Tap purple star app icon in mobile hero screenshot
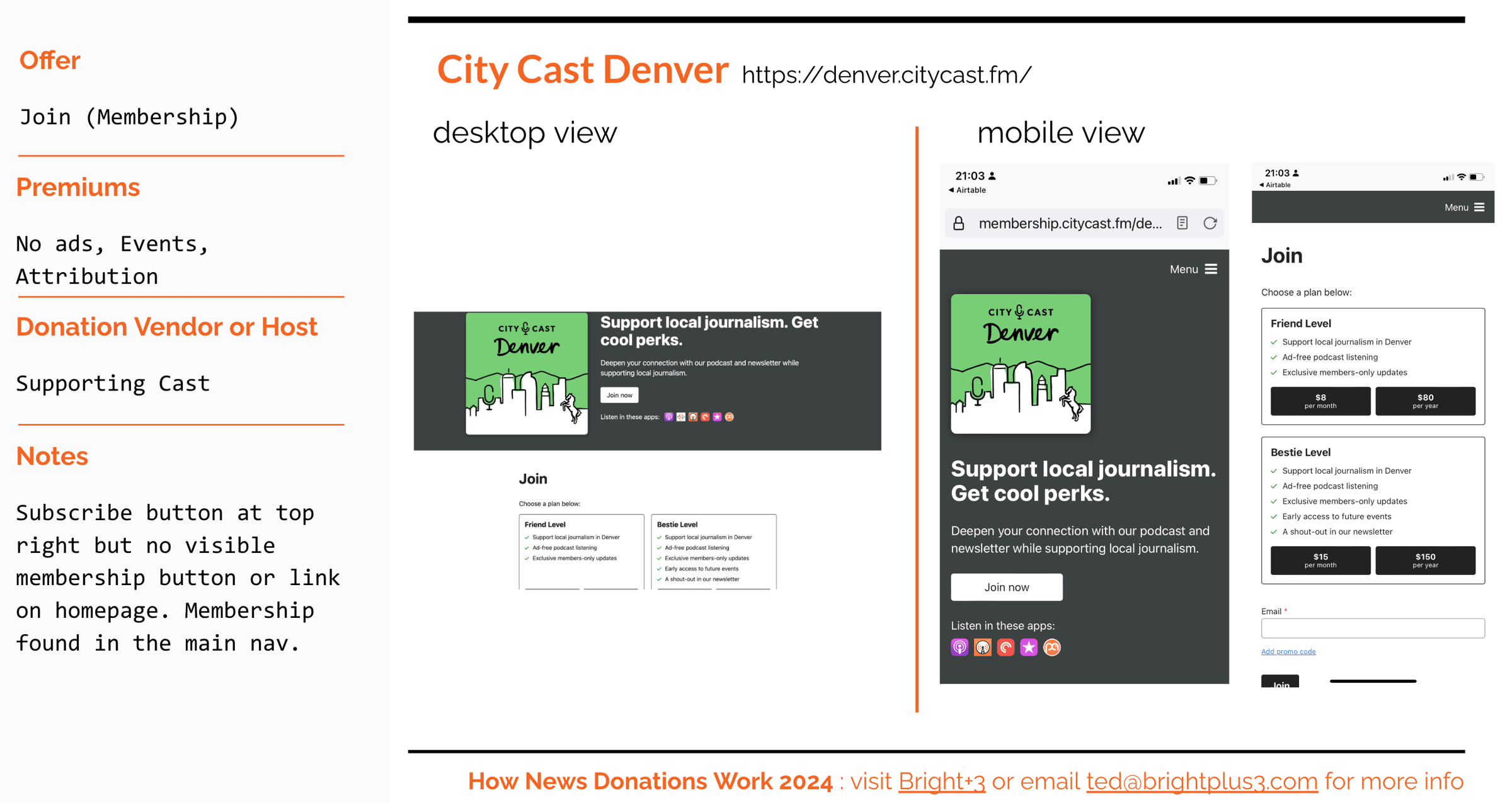 [1029, 647]
